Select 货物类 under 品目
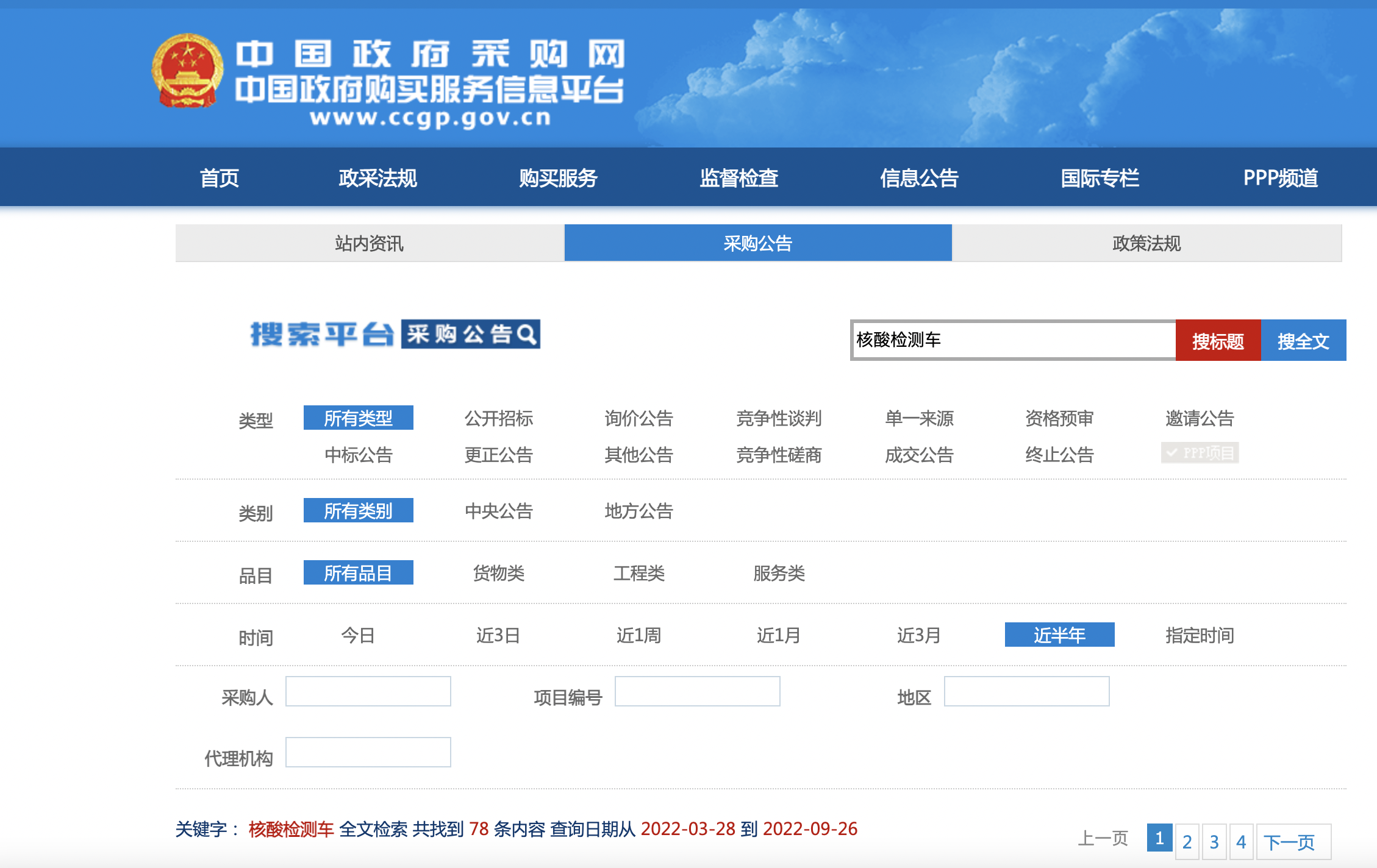The height and width of the screenshot is (868, 1377). 499,573
